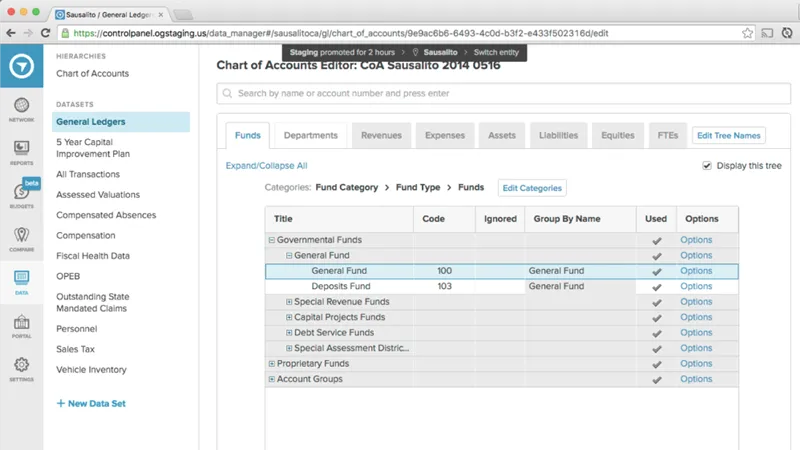Switch to the Assets tab

[502, 135]
